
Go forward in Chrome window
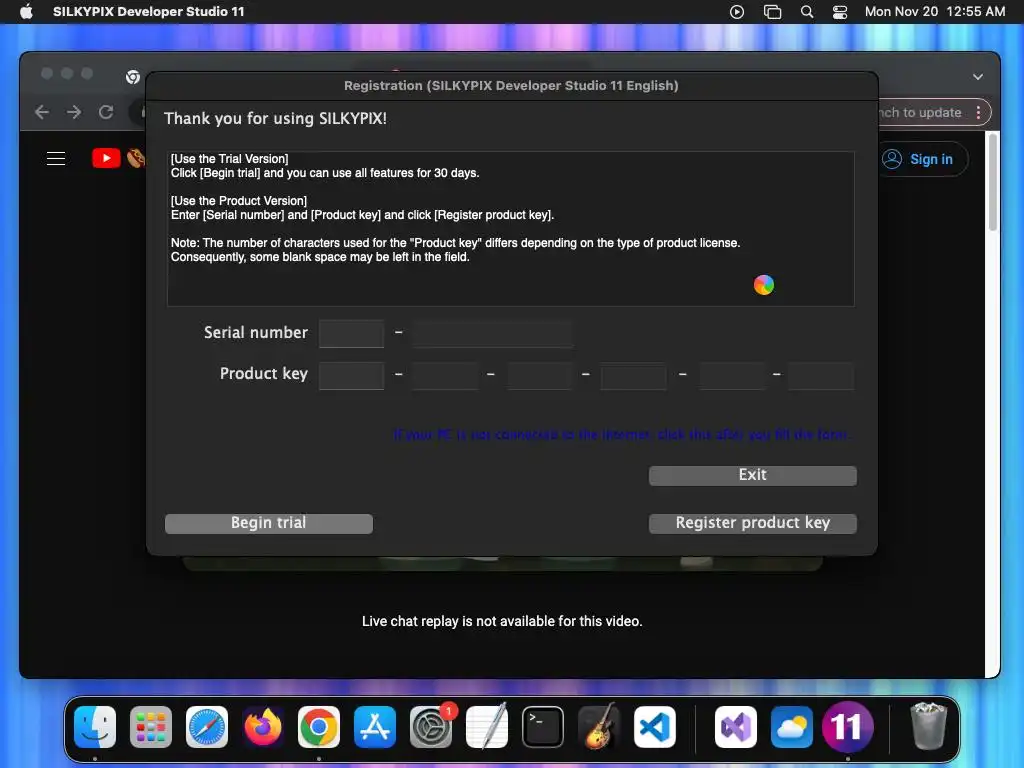pyautogui.click(x=74, y=112)
